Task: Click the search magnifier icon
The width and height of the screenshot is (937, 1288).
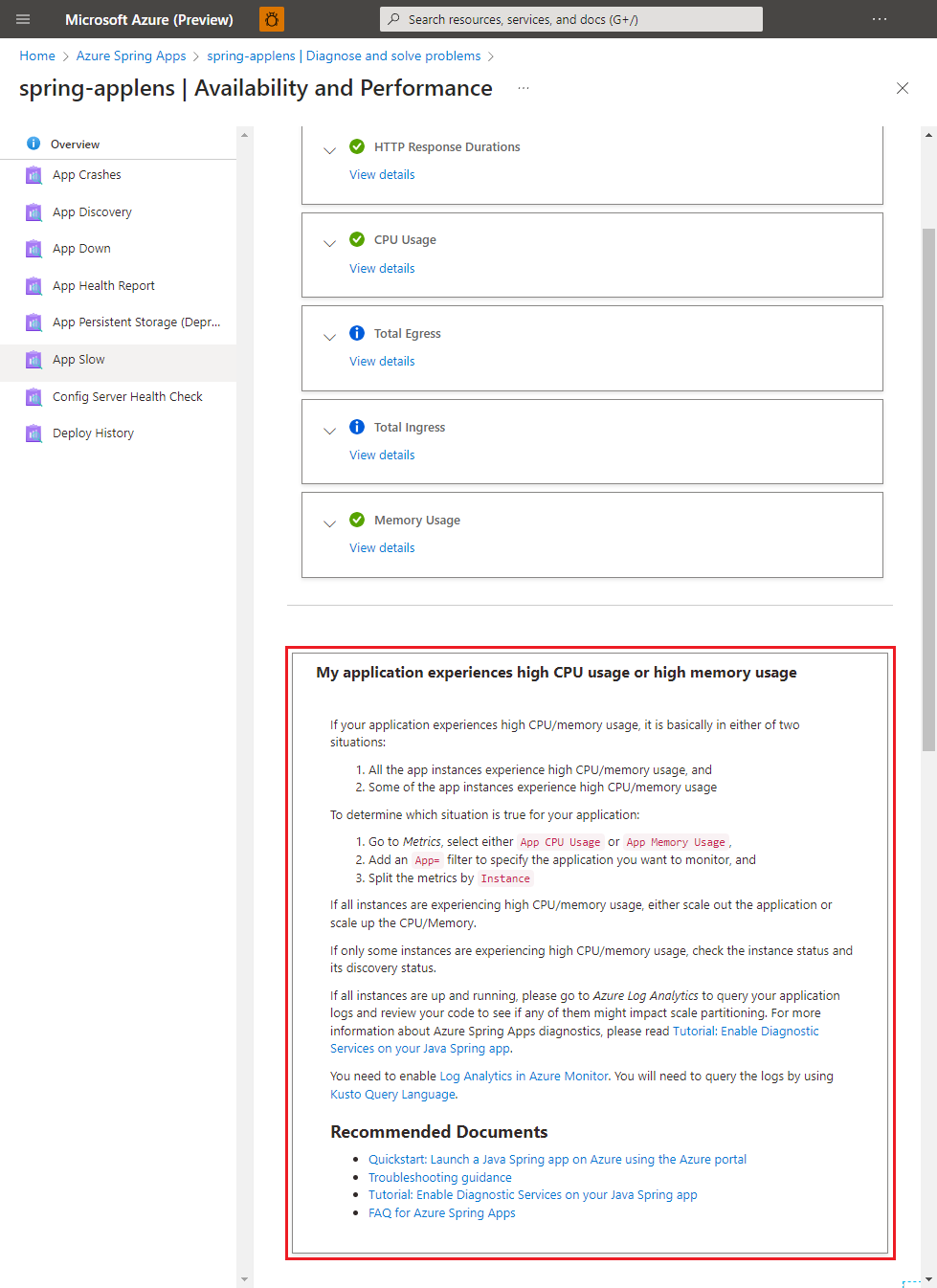Action: pyautogui.click(x=393, y=19)
